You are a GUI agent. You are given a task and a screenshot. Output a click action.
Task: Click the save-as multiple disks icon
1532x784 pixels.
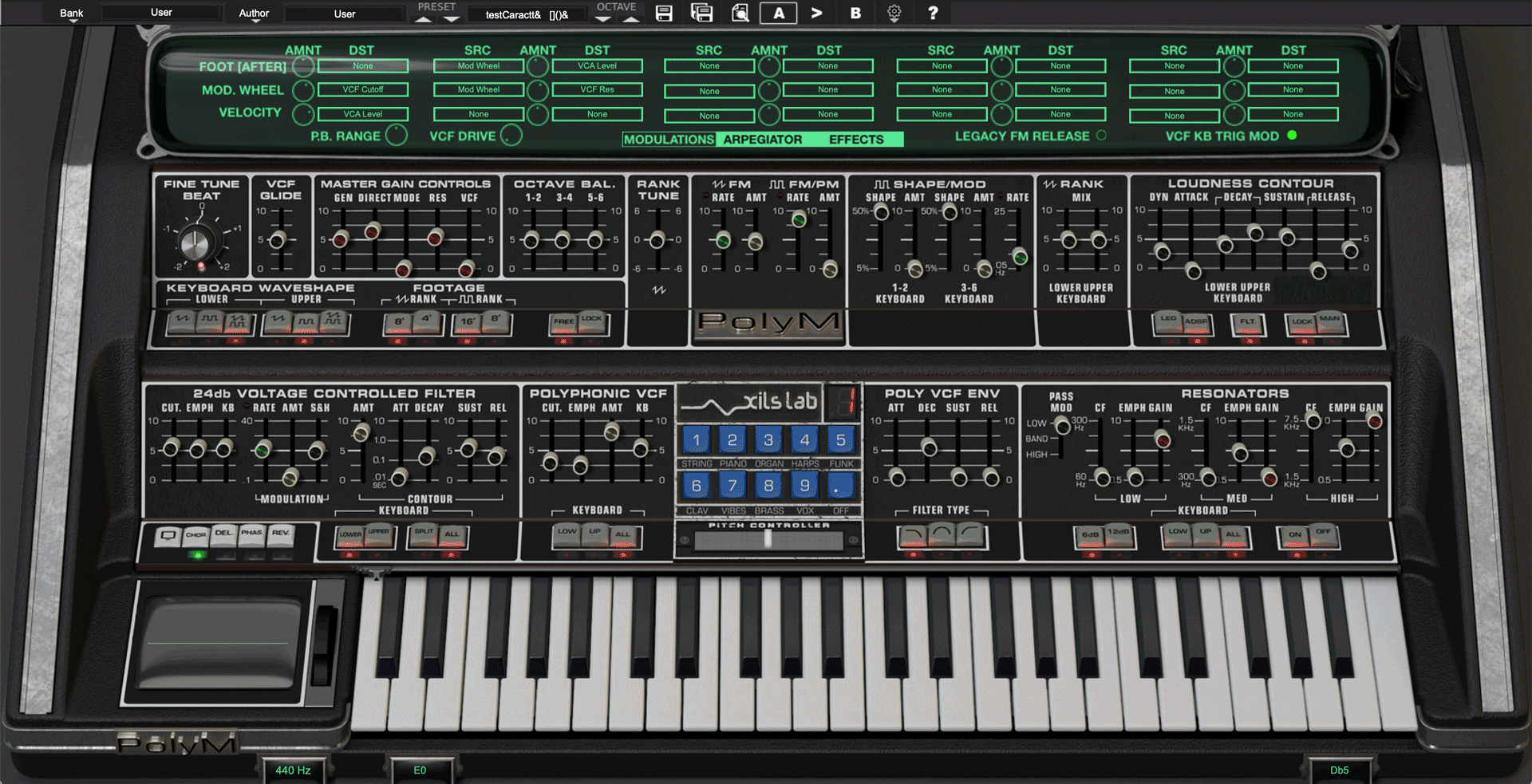(x=701, y=13)
